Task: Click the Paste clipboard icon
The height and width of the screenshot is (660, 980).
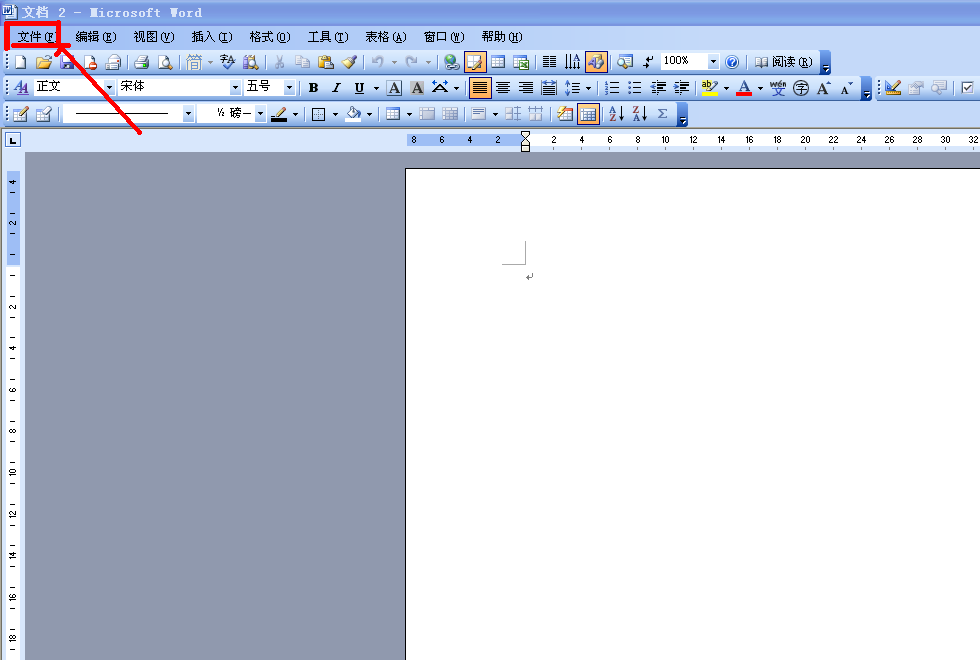Action: pos(326,62)
